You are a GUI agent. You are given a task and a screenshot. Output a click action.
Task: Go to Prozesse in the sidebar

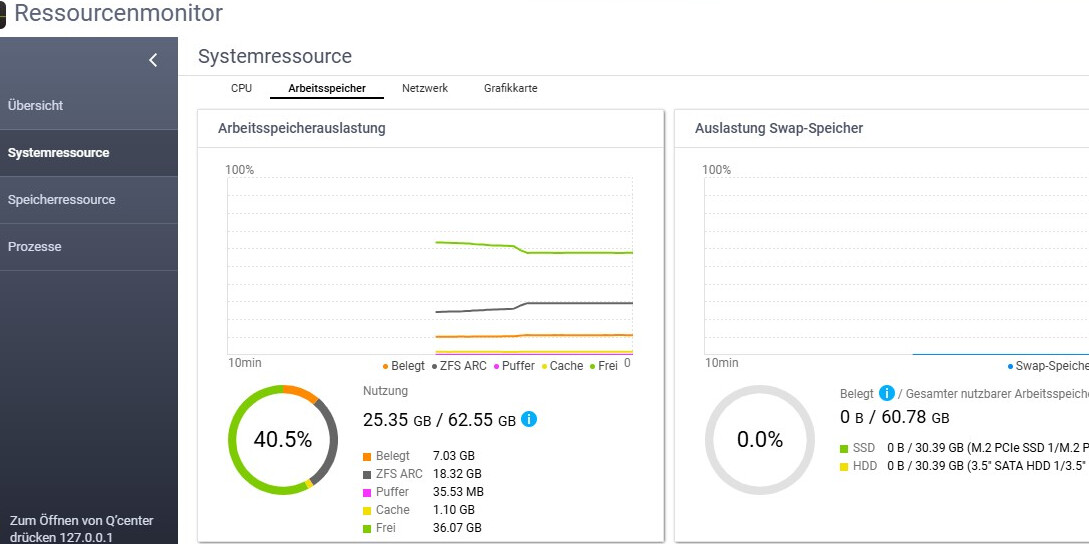click(35, 246)
